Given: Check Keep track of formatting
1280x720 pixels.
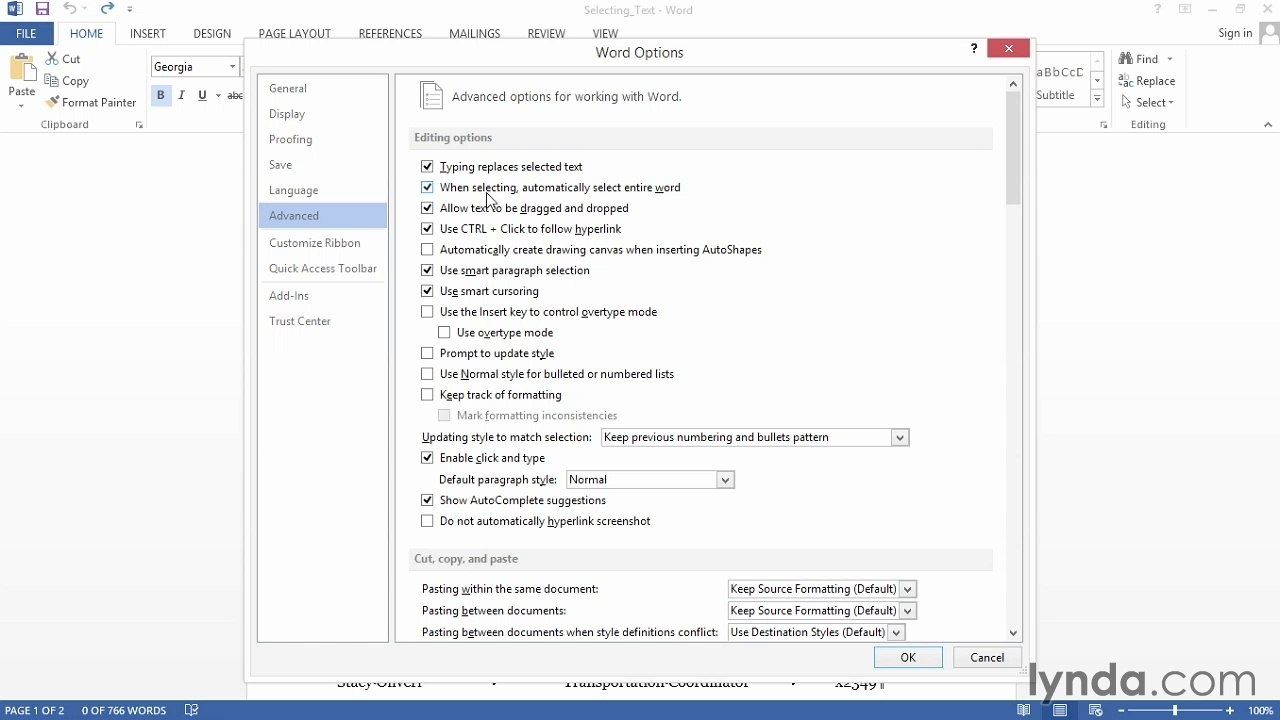Looking at the screenshot, I should [x=427, y=394].
